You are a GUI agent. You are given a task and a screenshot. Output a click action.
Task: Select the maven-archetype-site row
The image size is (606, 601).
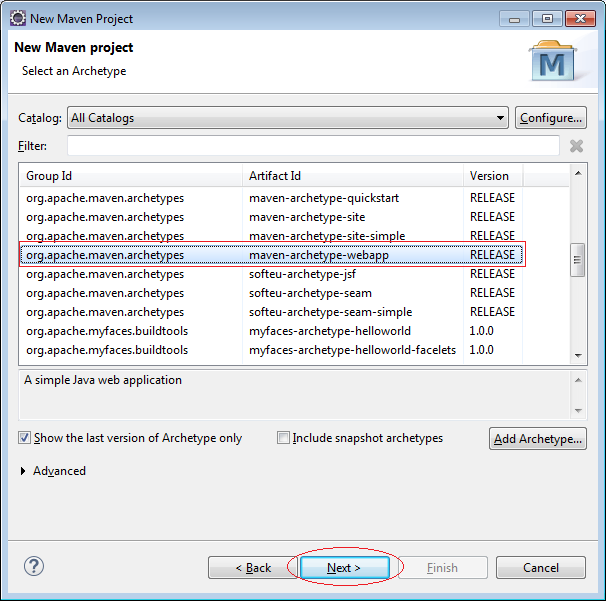[x=271, y=217]
